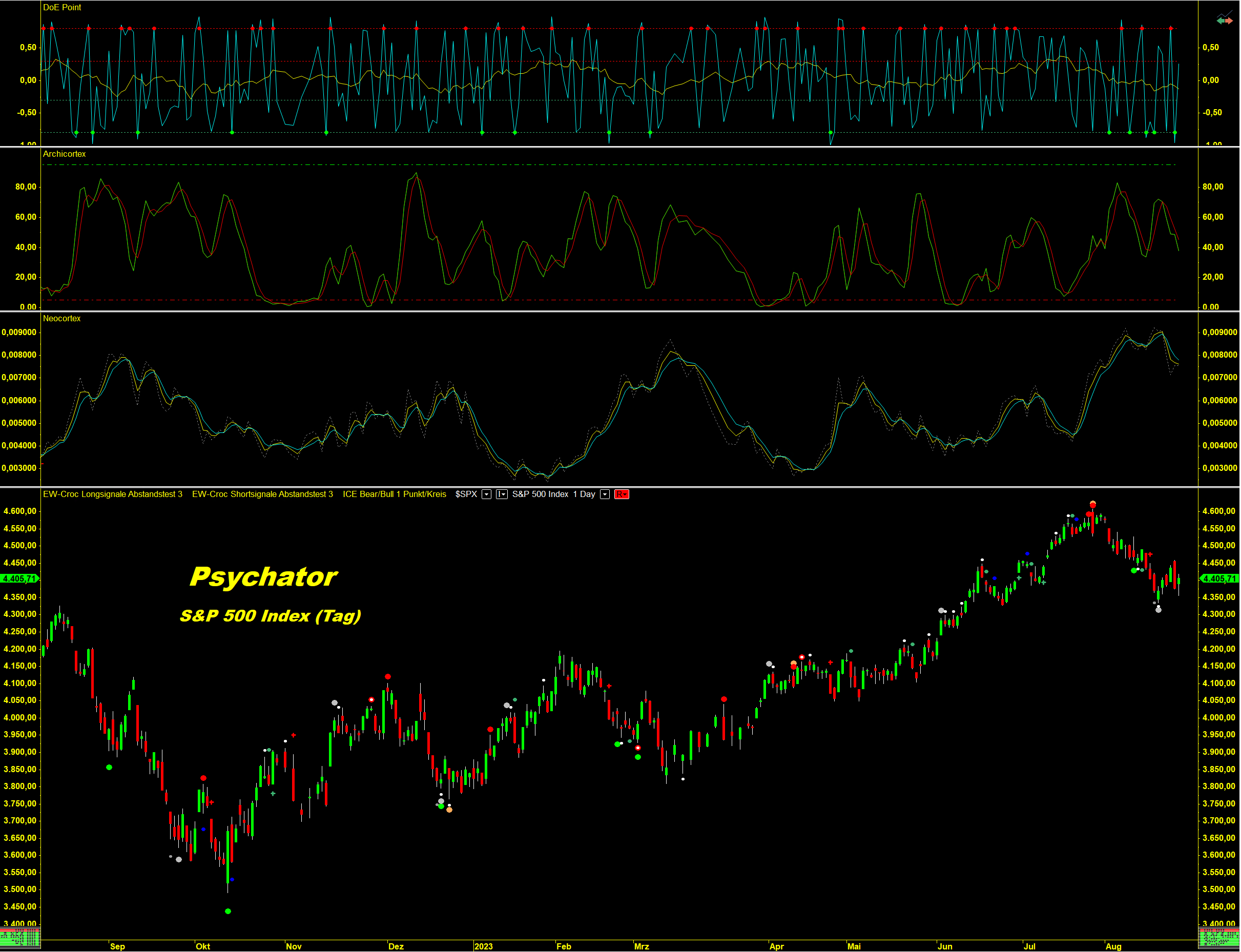Image resolution: width=1241 pixels, height=952 pixels.
Task: Click the S&P 500 Index (Tag) subtitle
Action: 271,616
